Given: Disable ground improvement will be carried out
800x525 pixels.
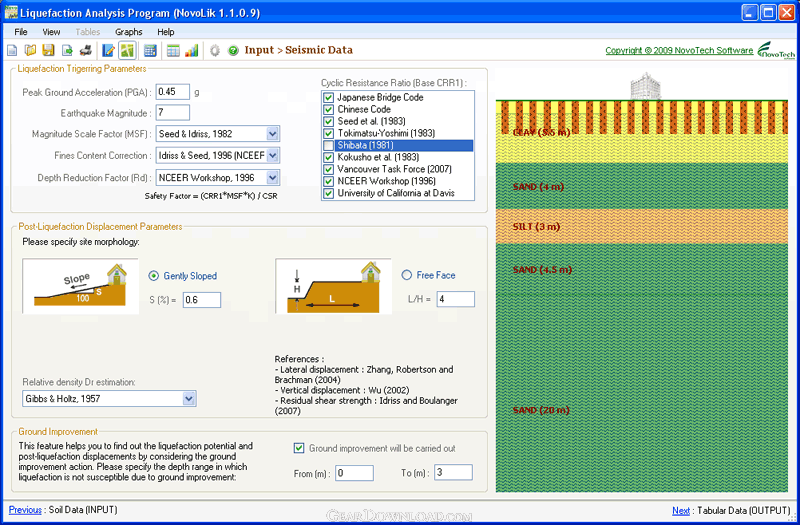Looking at the screenshot, I should [x=299, y=448].
